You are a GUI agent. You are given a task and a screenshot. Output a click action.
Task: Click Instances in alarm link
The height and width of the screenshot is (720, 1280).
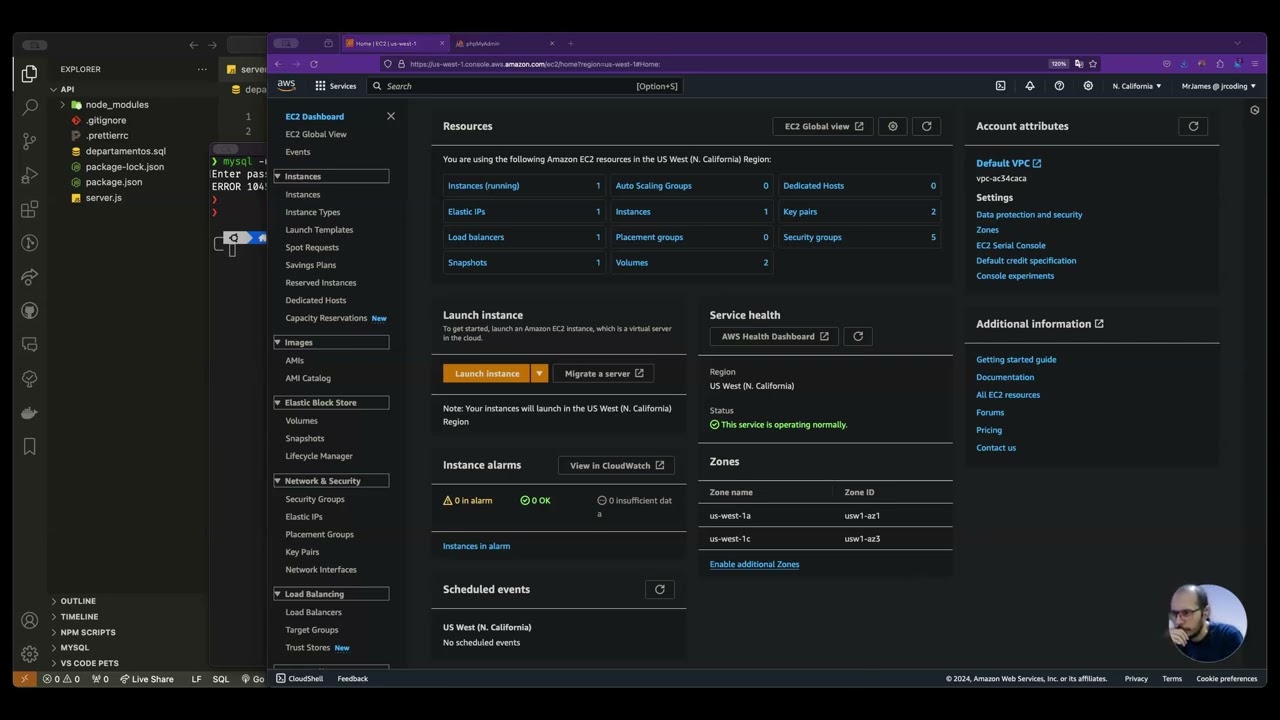476,546
